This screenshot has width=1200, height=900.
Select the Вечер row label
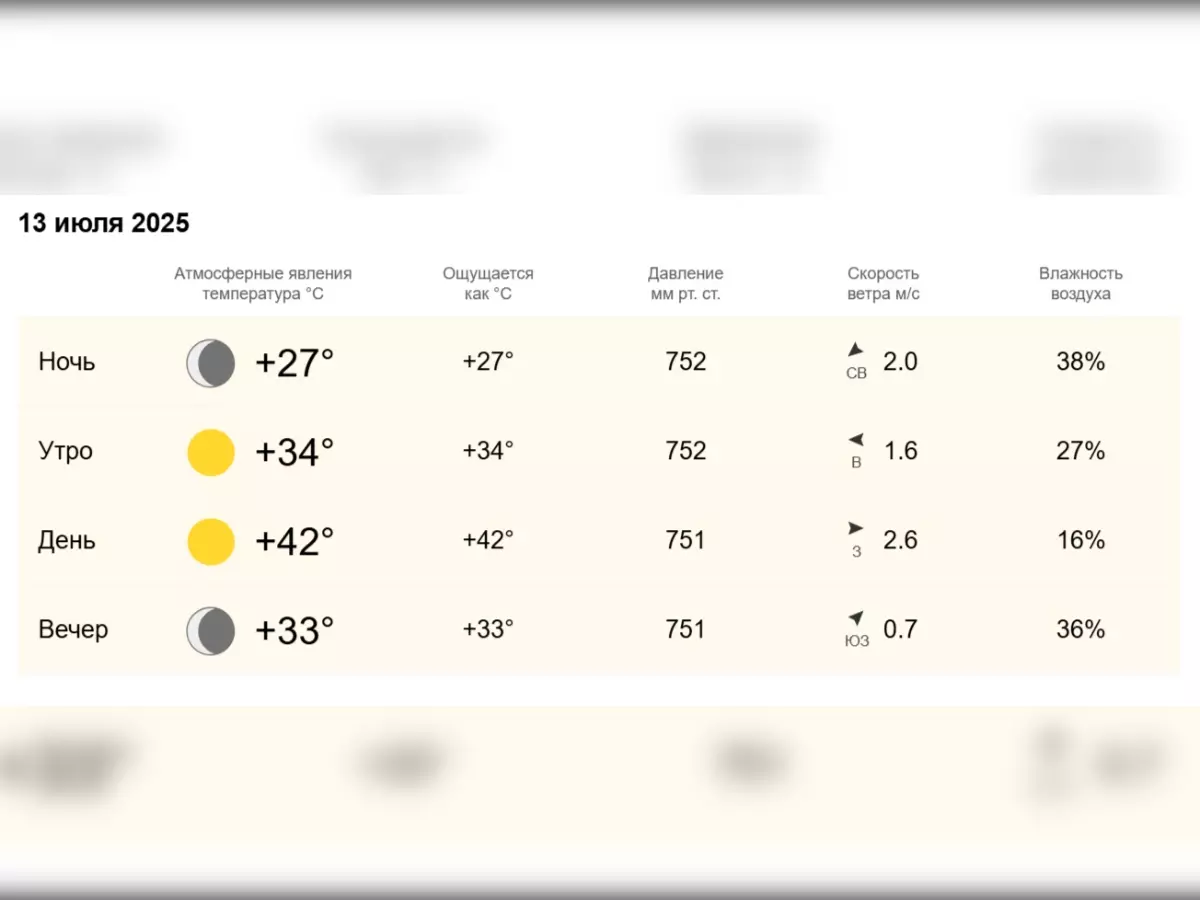click(x=73, y=630)
